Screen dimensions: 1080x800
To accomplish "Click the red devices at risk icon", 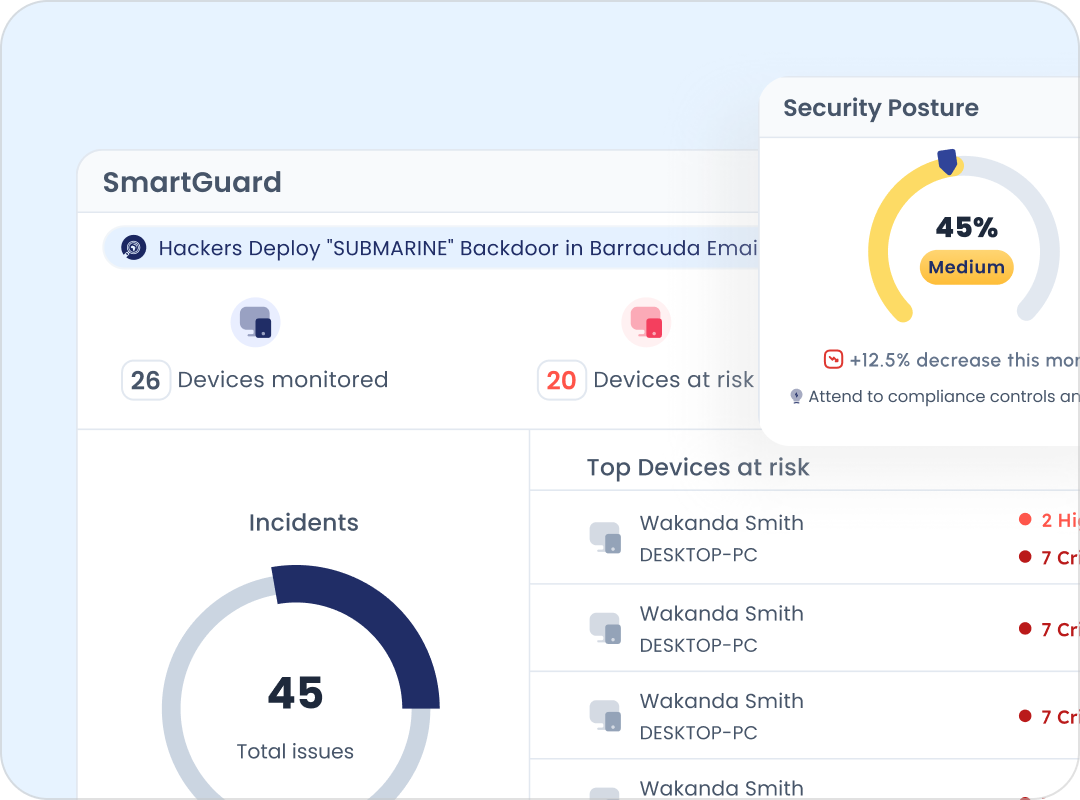I will tap(646, 322).
